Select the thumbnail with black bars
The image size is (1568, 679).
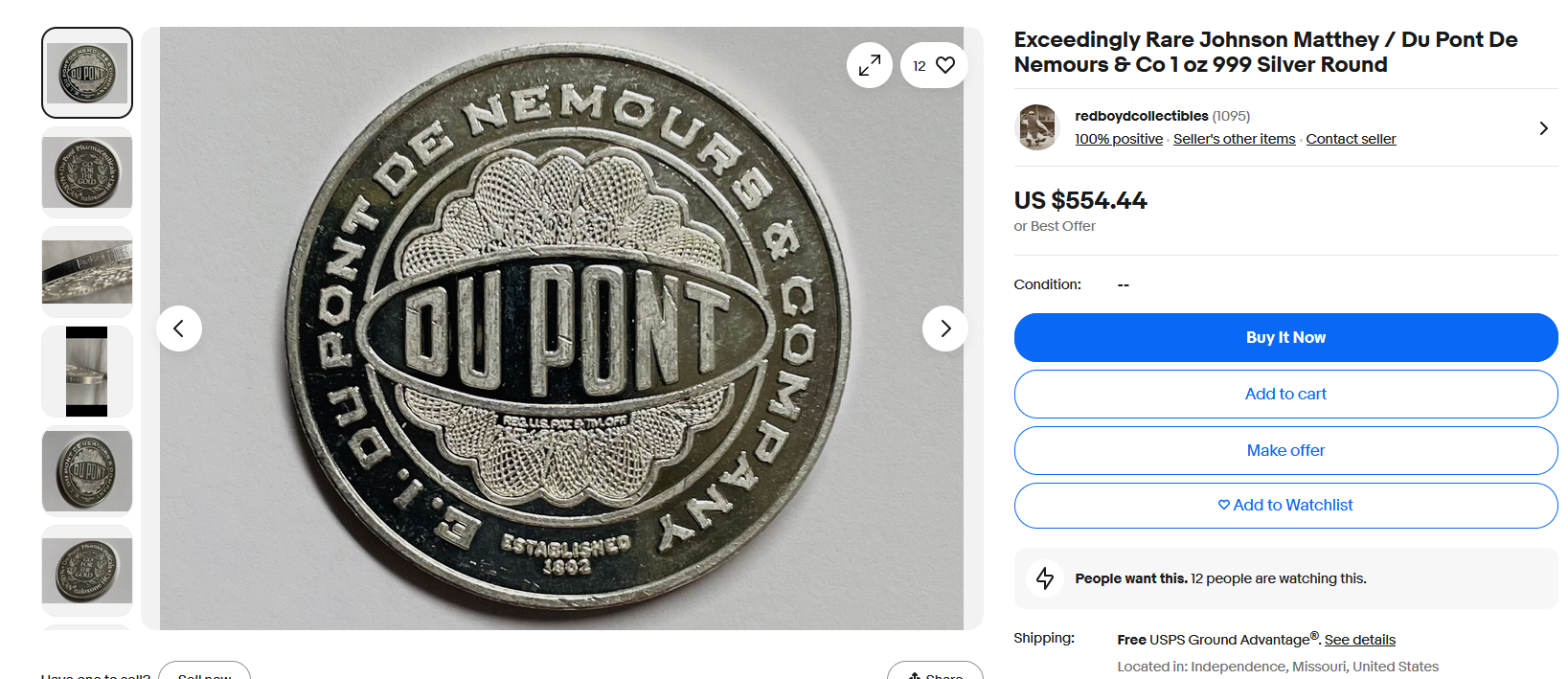click(87, 372)
